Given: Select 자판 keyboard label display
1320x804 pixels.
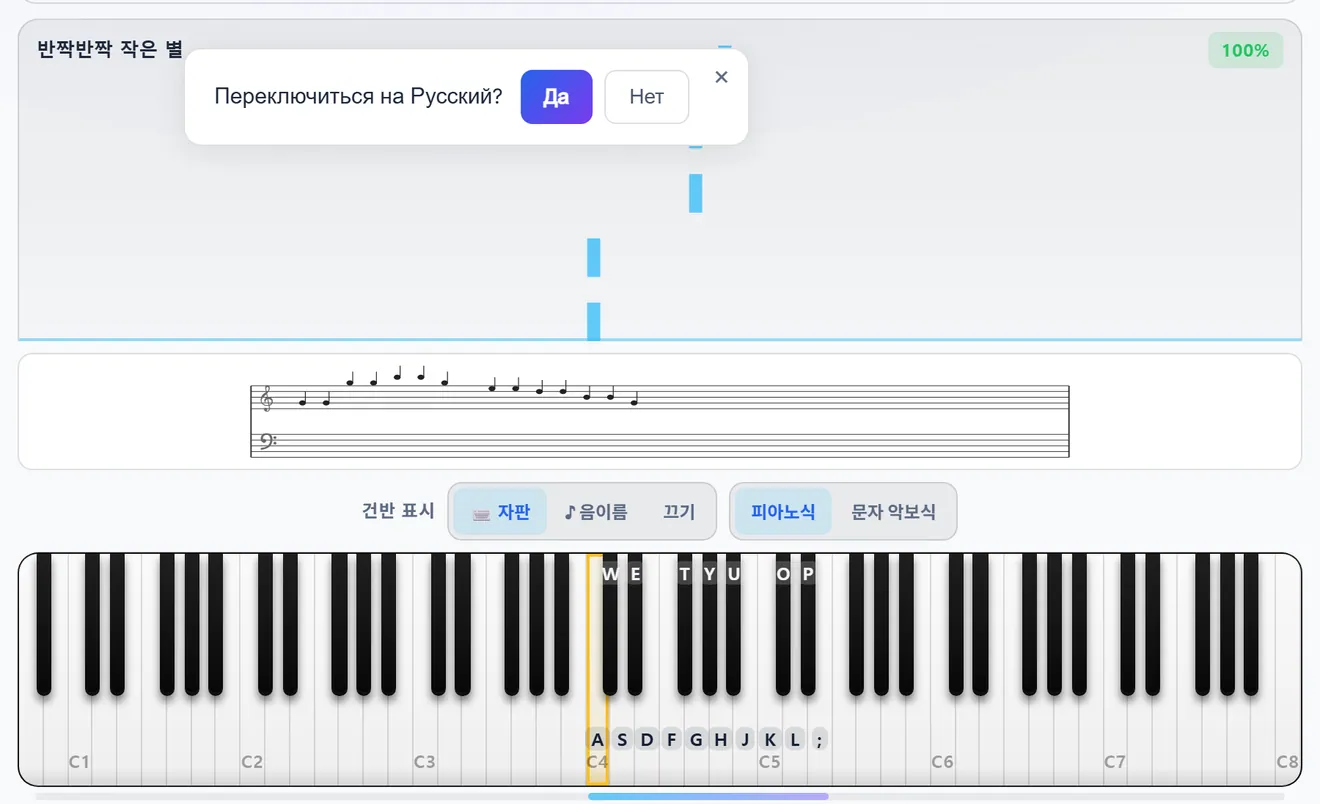Looking at the screenshot, I should click(x=500, y=512).
